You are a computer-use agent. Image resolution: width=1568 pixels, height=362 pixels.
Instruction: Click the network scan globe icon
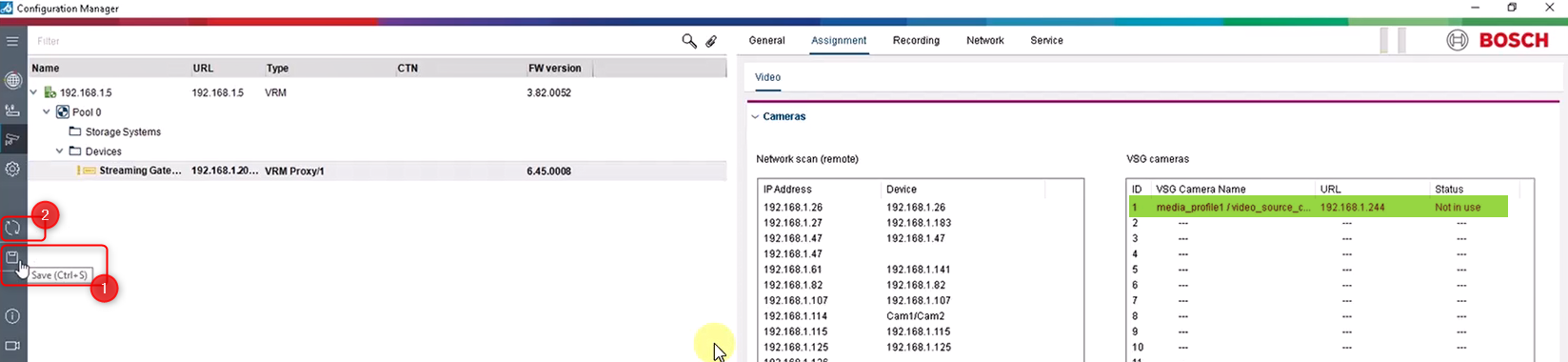coord(12,81)
